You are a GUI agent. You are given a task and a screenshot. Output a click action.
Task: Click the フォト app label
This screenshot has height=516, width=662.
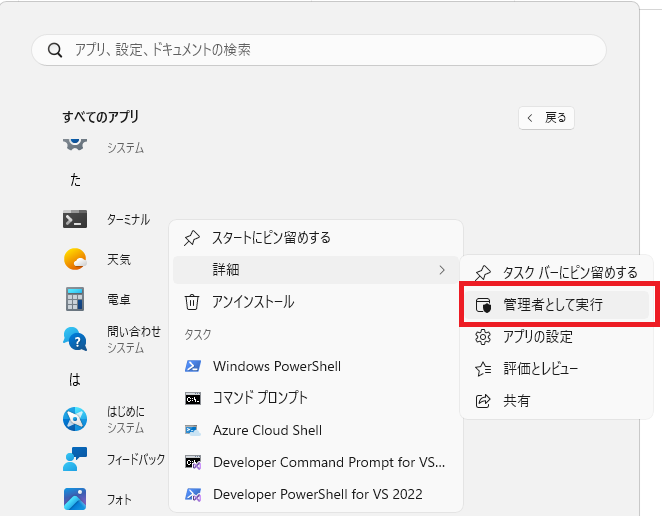tap(119, 500)
